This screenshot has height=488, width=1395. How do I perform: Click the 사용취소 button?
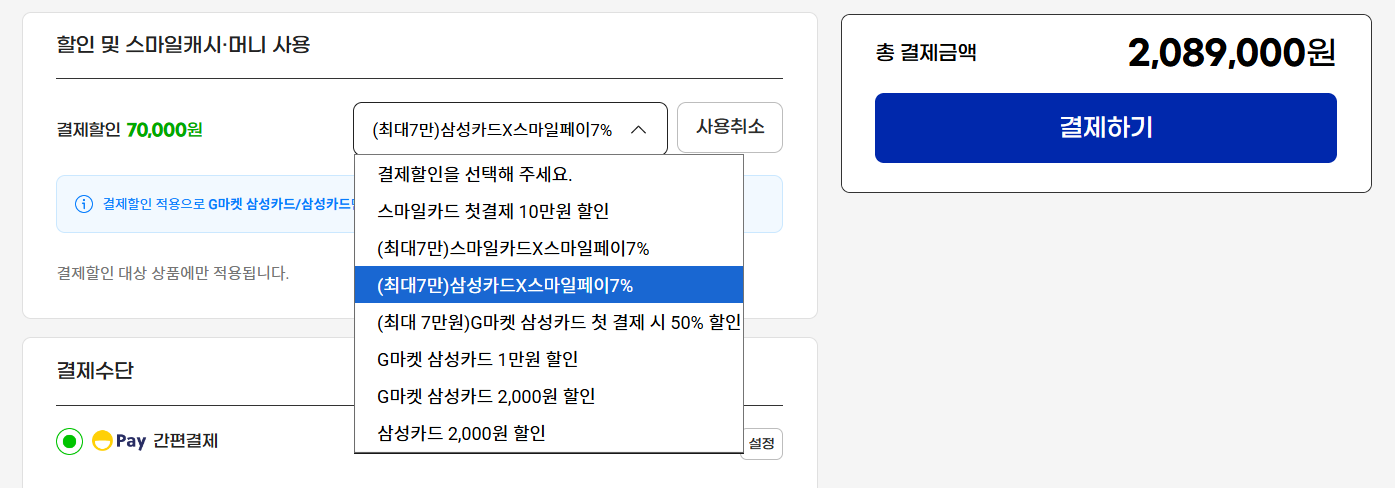(x=729, y=127)
